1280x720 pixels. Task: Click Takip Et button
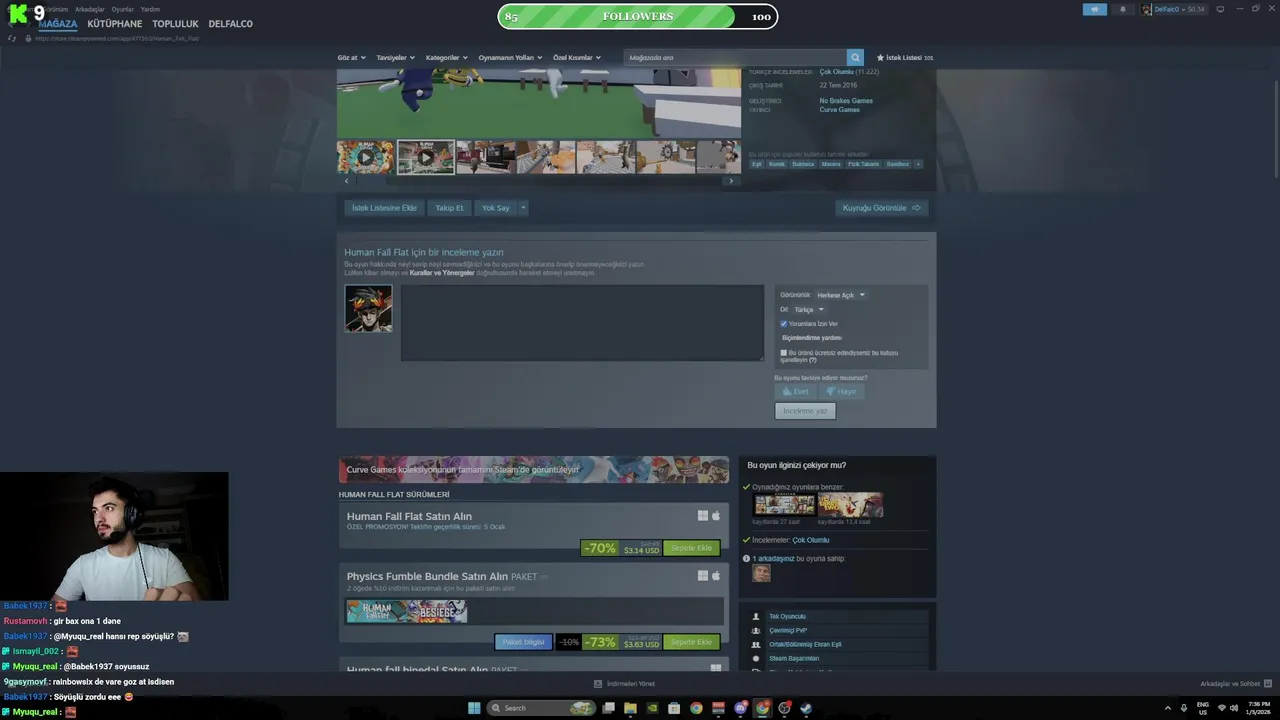(x=449, y=208)
